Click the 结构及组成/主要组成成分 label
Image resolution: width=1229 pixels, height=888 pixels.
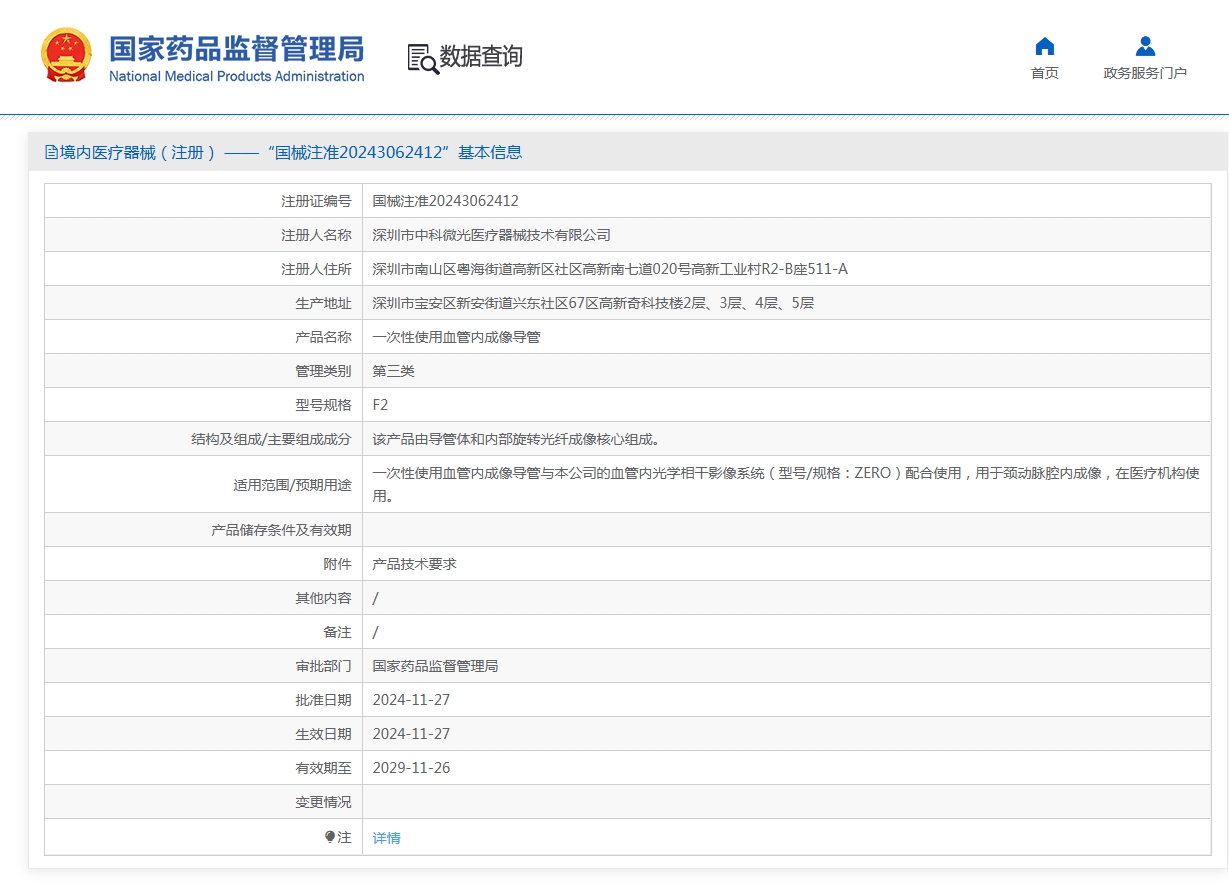272,439
